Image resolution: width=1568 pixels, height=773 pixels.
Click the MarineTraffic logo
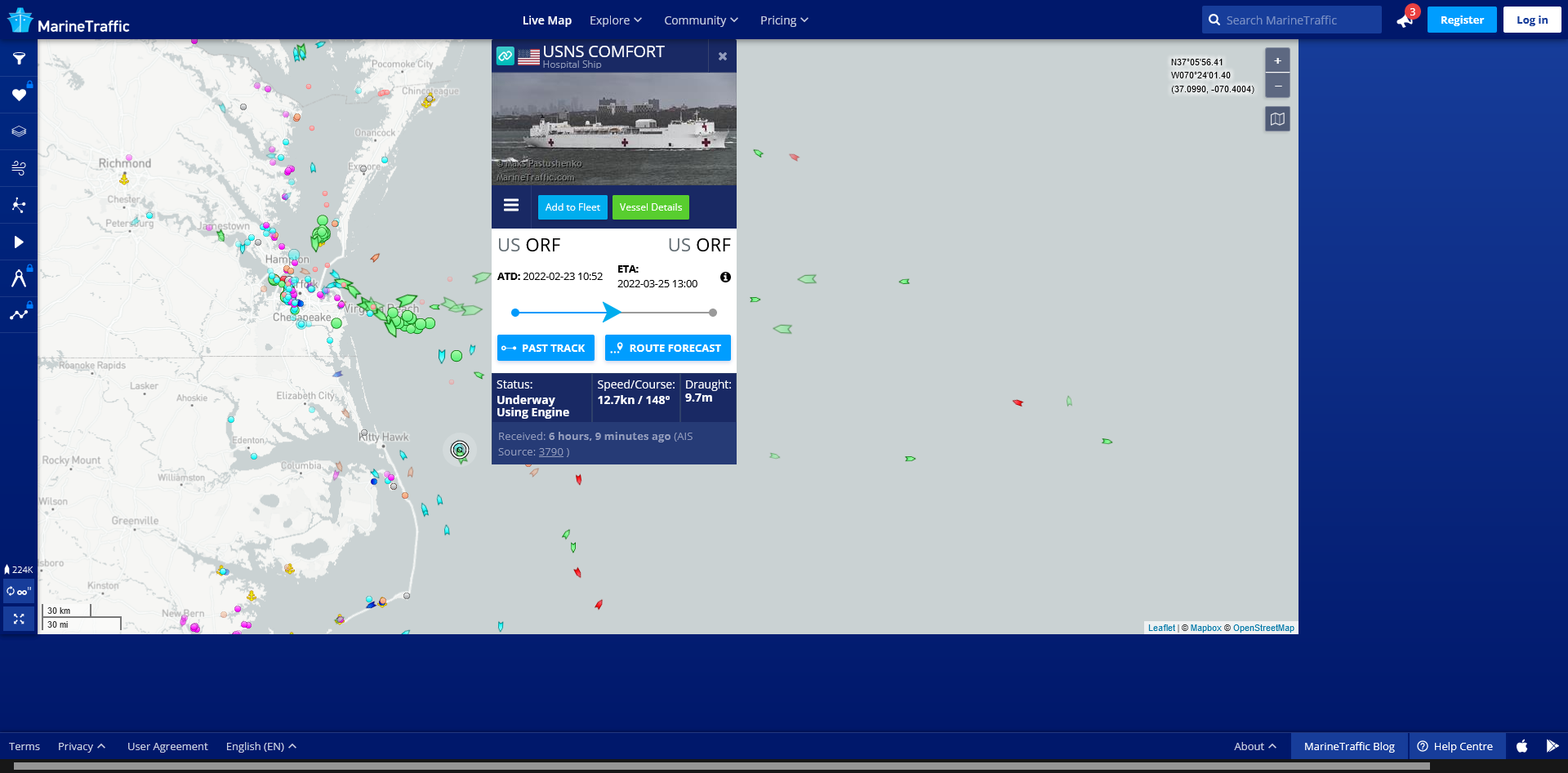[69, 21]
